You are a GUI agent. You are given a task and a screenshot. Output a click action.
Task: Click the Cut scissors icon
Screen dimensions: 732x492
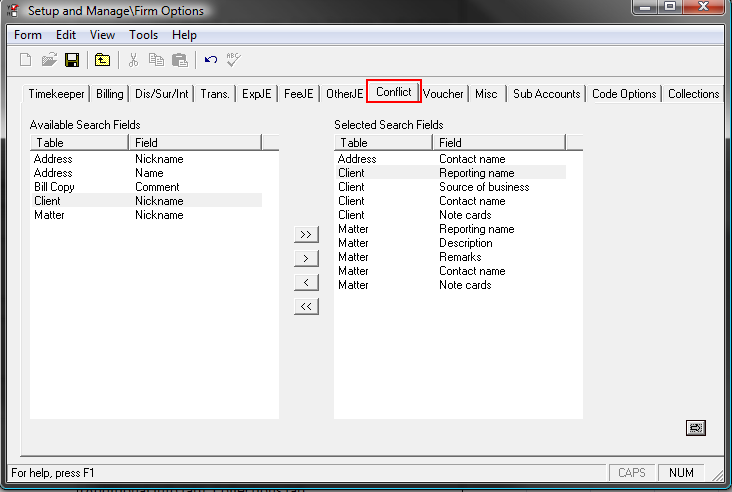(133, 60)
